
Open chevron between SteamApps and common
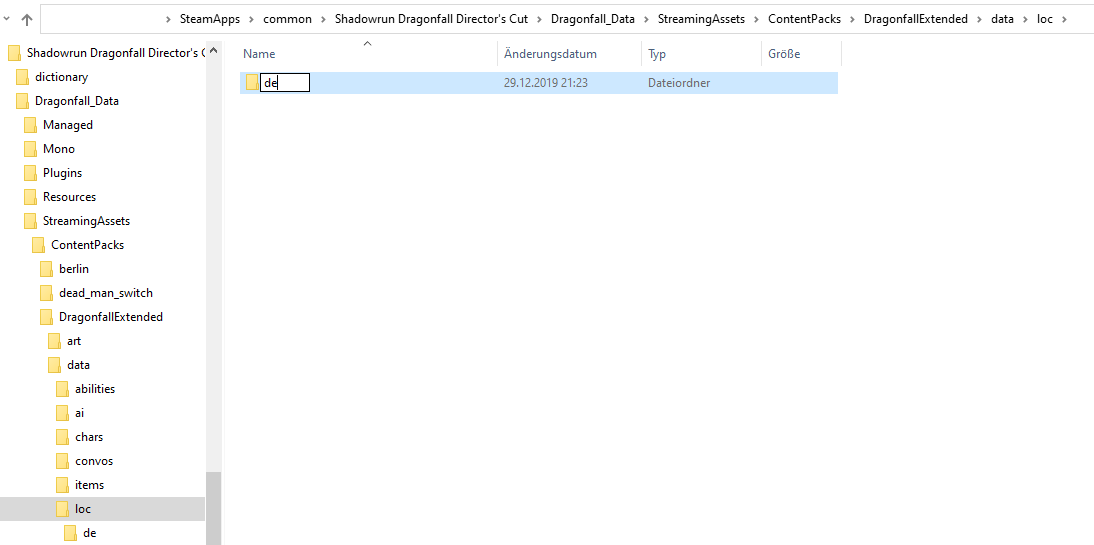pos(251,20)
